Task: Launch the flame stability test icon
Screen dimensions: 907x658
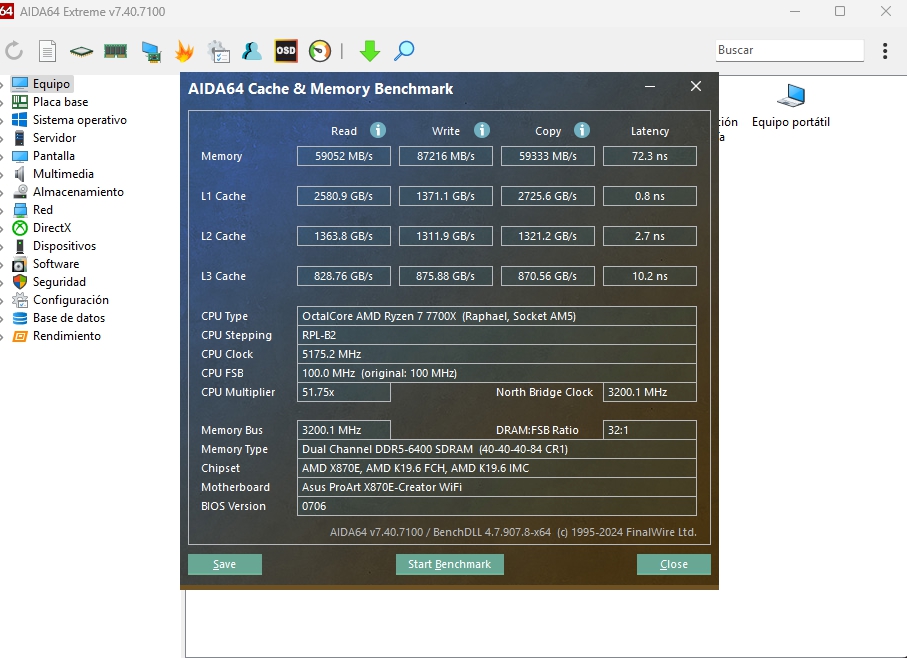Action: coord(184,51)
